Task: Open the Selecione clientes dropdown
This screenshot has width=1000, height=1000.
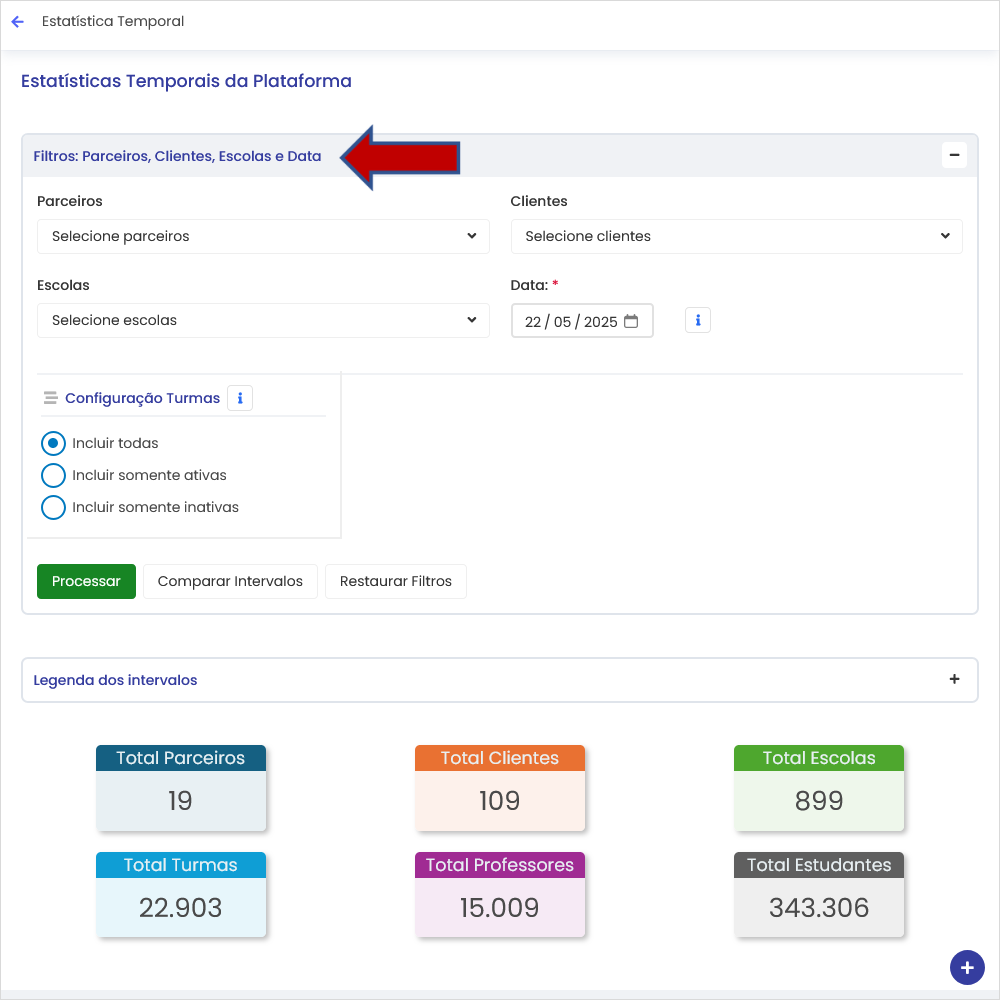Action: (x=737, y=236)
